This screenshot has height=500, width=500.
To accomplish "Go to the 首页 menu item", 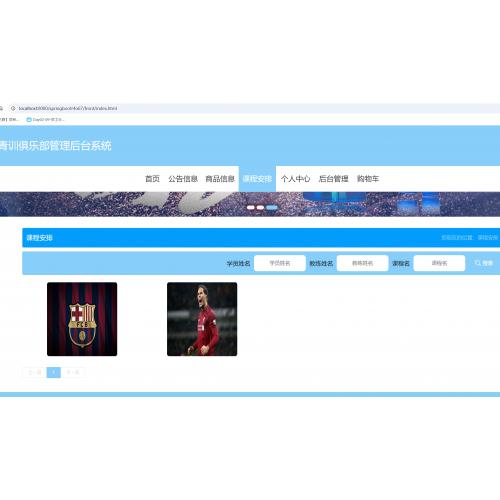I will 152,179.
